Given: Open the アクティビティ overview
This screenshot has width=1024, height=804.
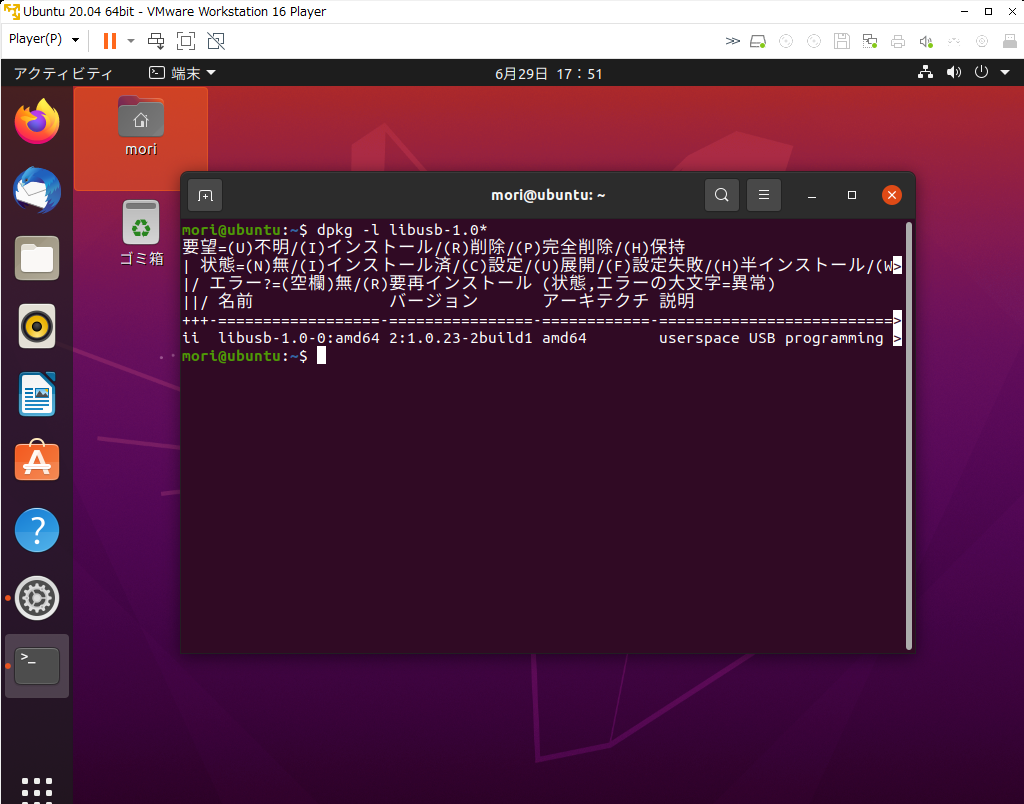Looking at the screenshot, I should (x=63, y=74).
